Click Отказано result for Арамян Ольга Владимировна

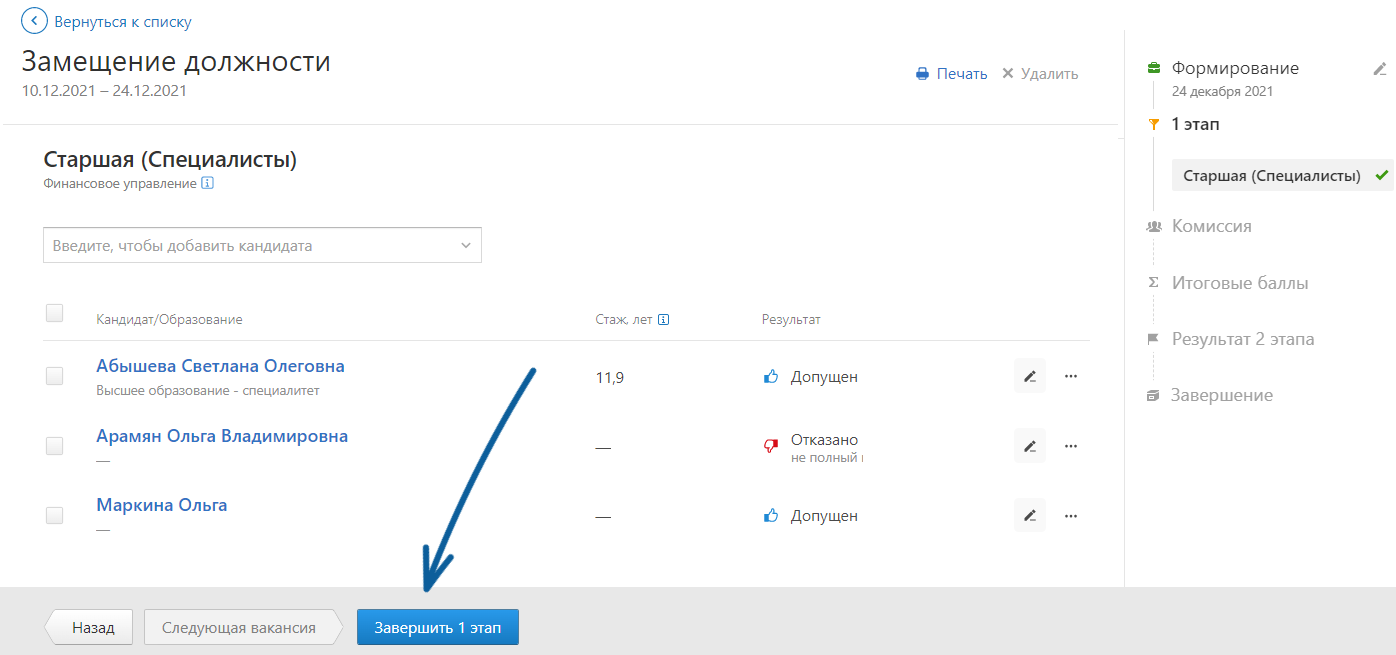(x=824, y=440)
